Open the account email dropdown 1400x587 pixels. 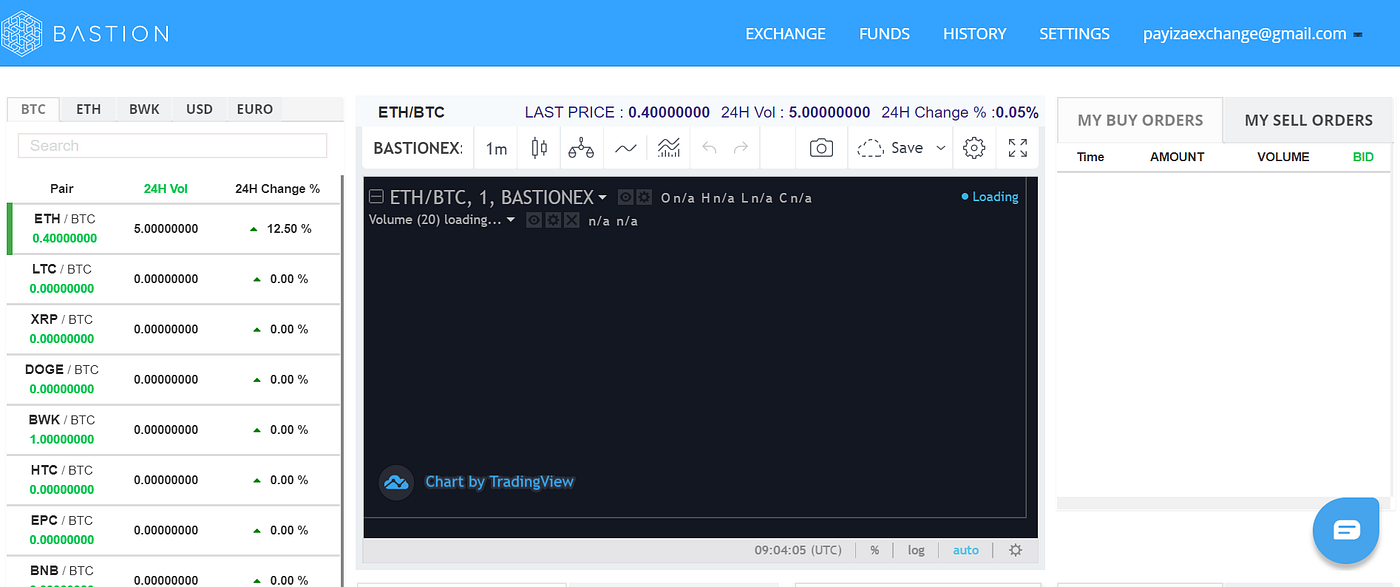(1253, 34)
